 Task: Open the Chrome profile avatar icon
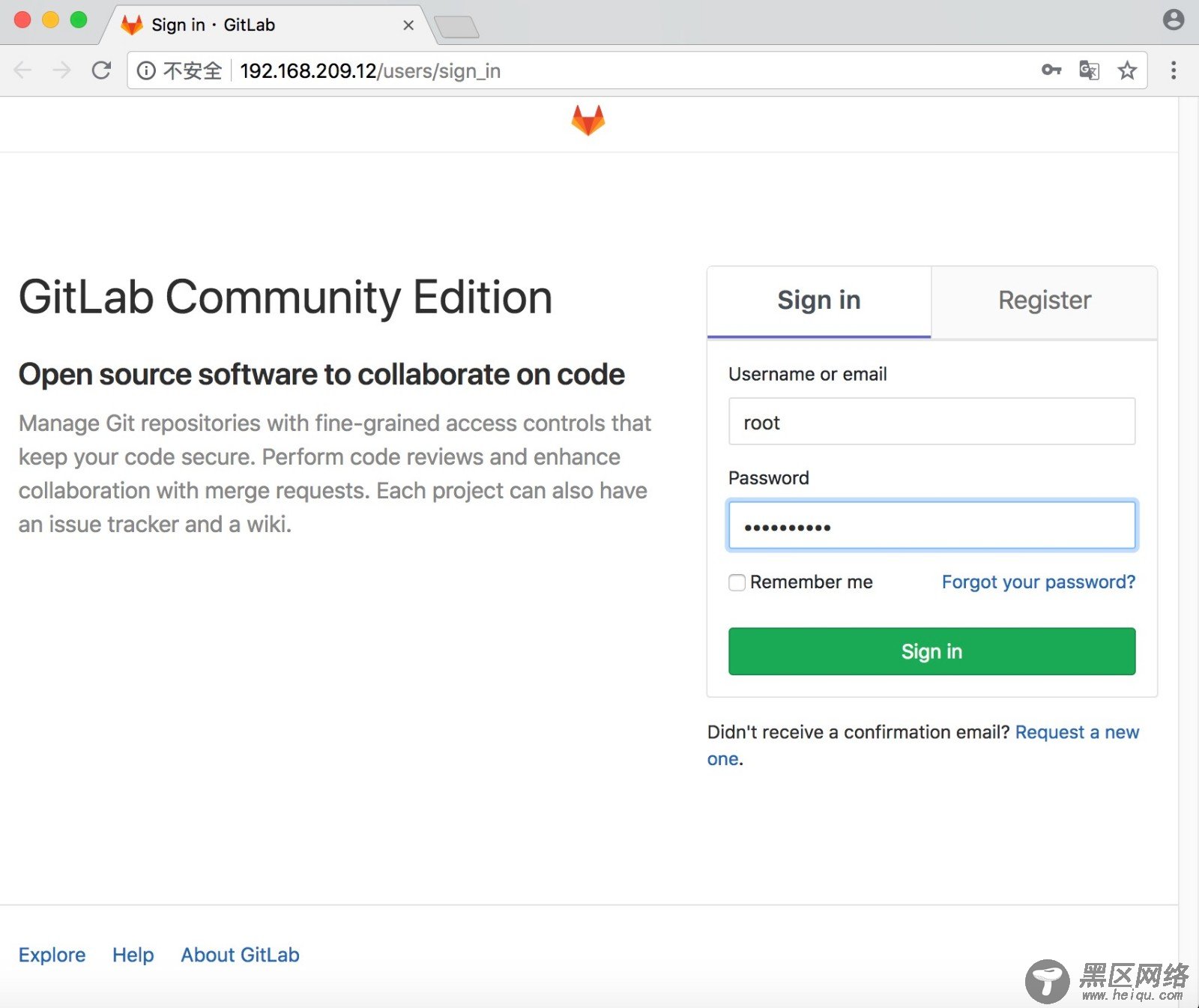tap(1174, 20)
